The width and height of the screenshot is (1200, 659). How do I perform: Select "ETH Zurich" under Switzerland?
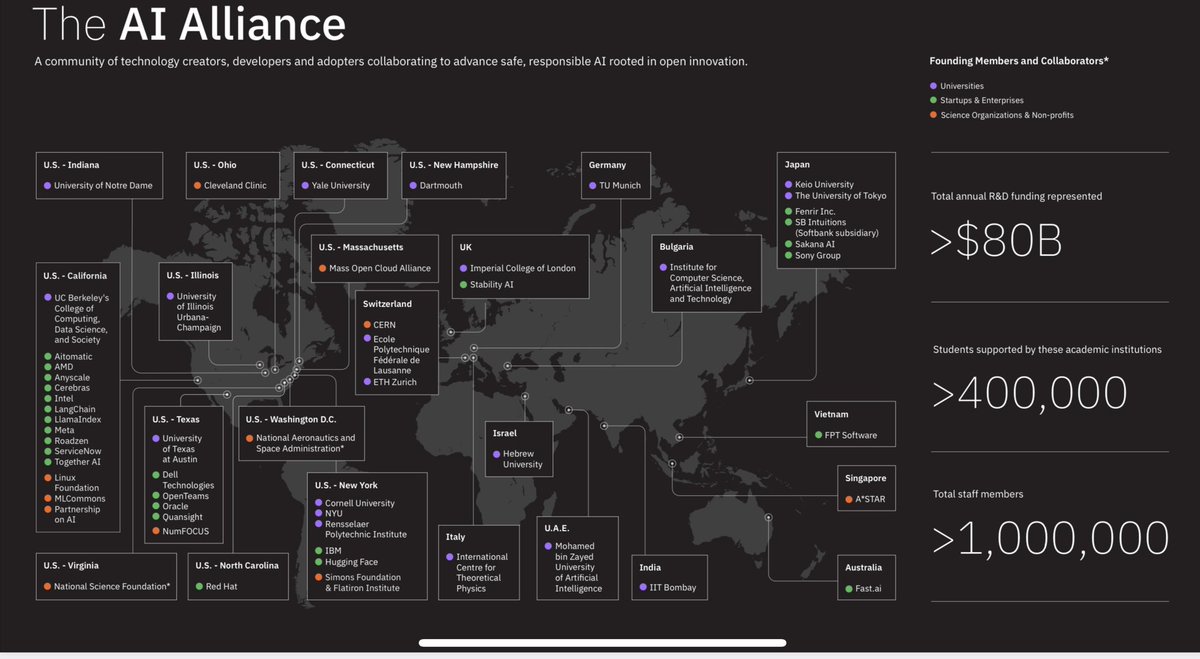pos(395,382)
